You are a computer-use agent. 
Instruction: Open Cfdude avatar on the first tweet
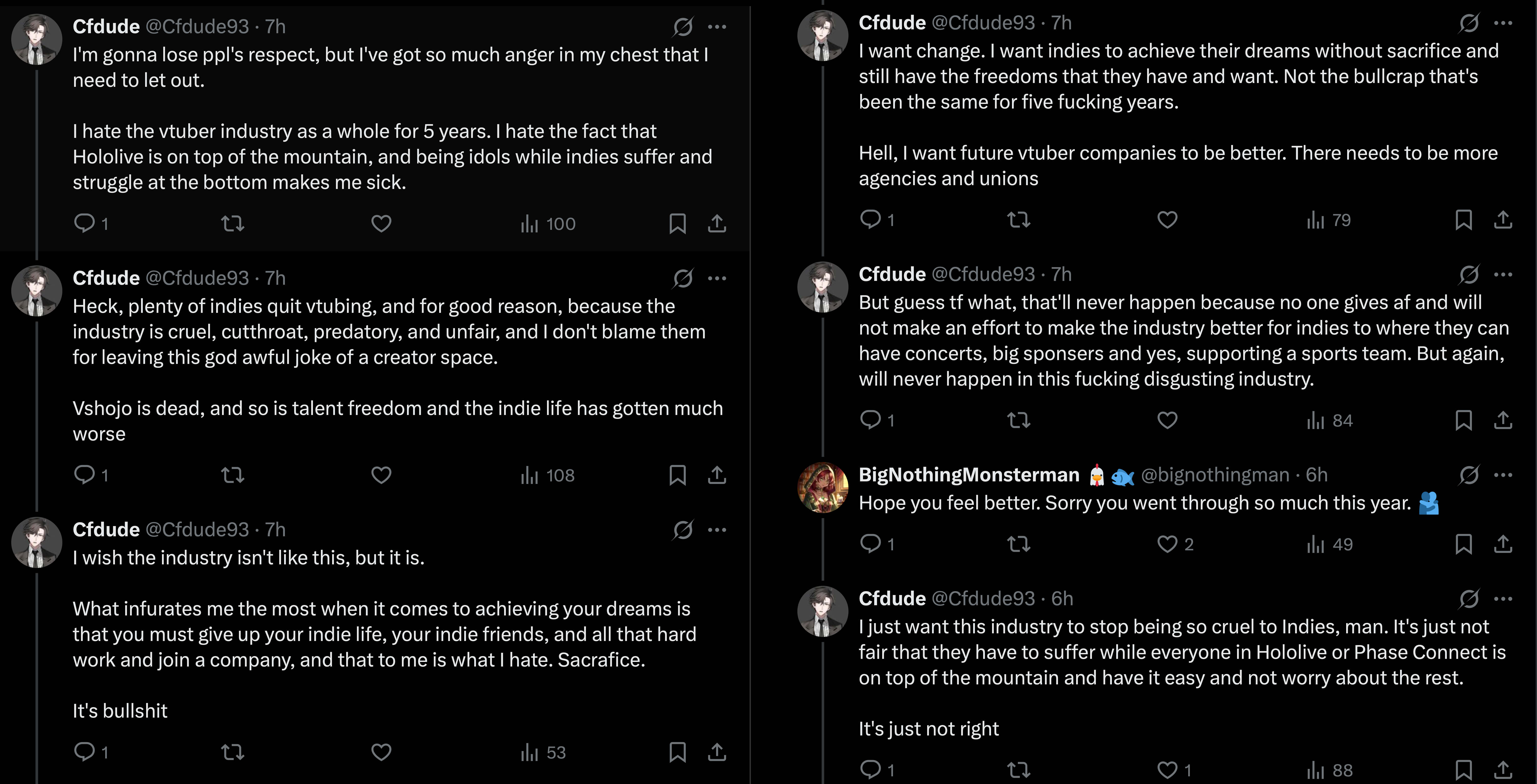(x=37, y=39)
